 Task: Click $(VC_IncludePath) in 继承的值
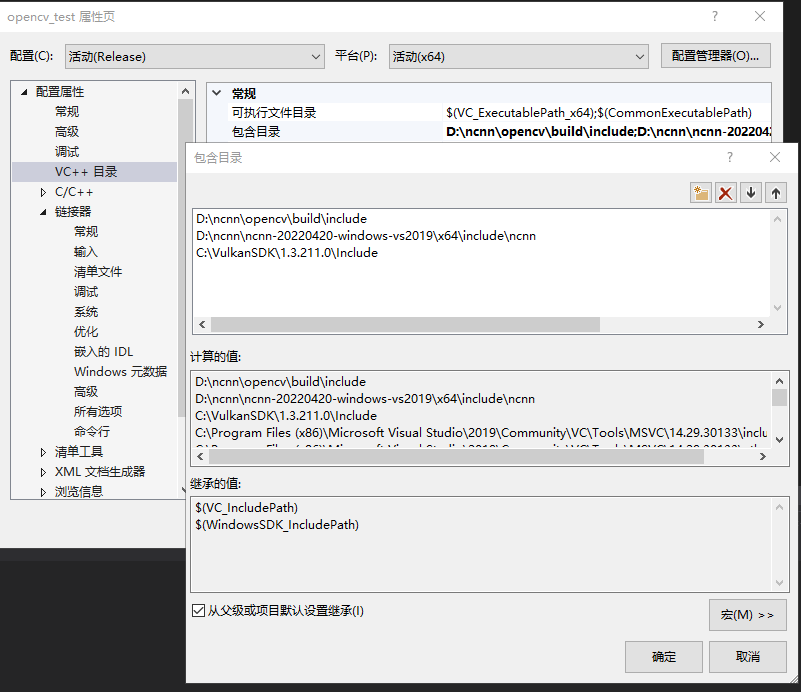click(246, 508)
